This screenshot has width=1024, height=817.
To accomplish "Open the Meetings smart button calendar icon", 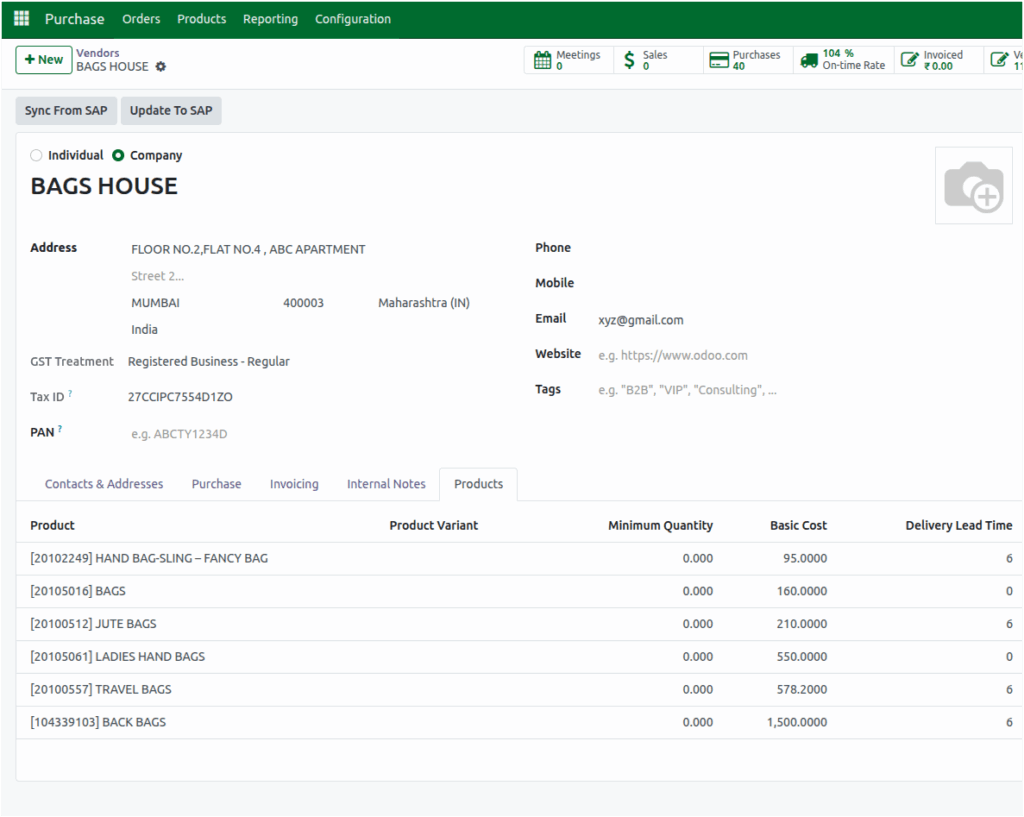I will click(x=541, y=58).
